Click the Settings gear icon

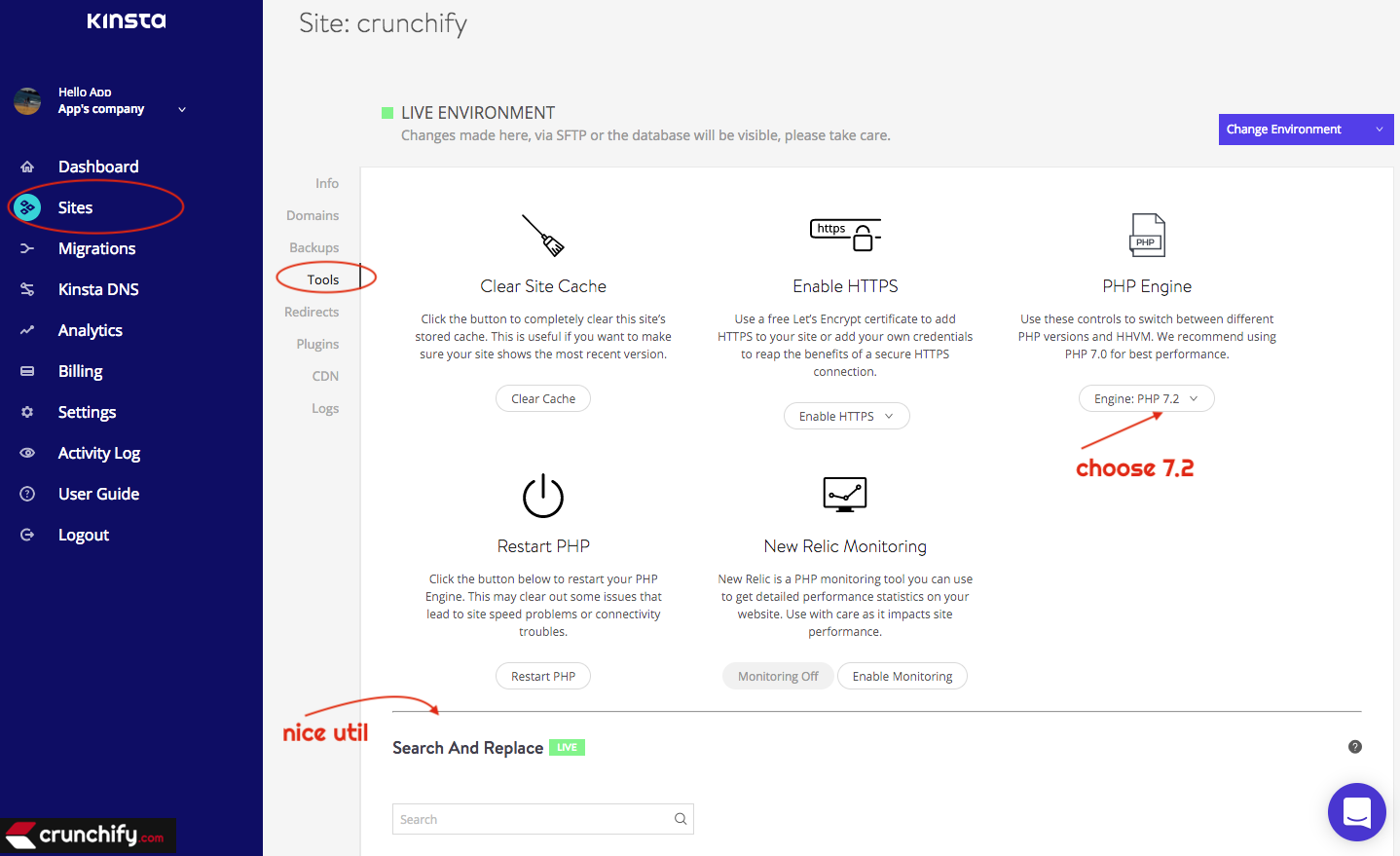27,412
